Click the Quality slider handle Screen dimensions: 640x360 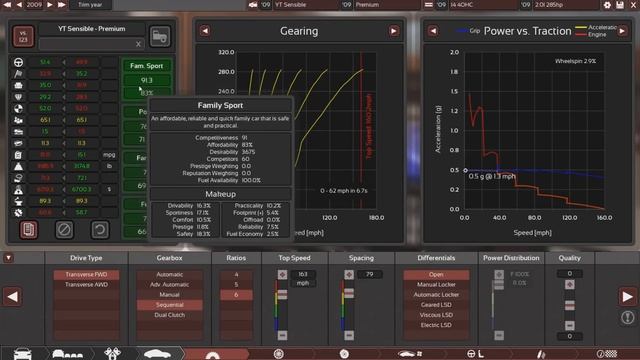click(570, 305)
